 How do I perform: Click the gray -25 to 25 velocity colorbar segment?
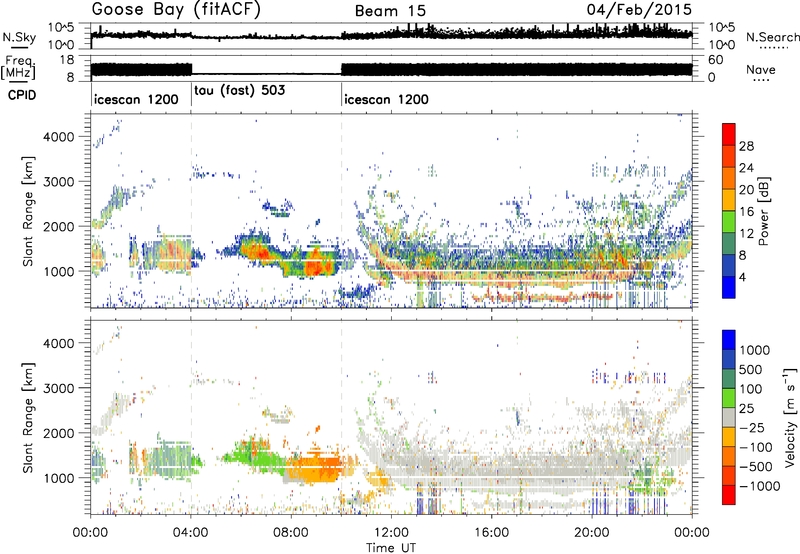[729, 417]
